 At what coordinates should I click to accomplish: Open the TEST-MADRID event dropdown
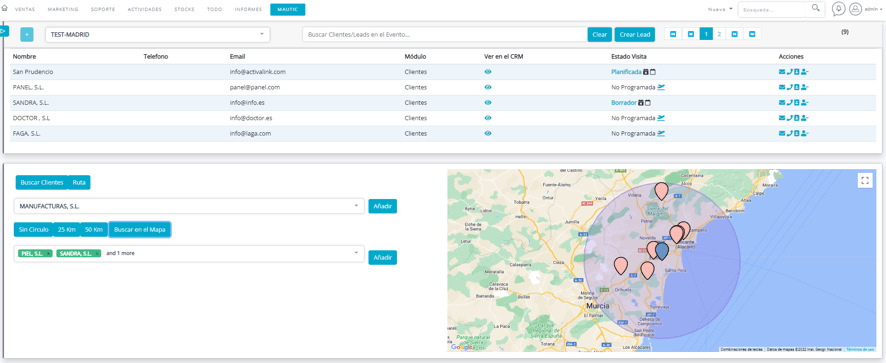click(158, 34)
